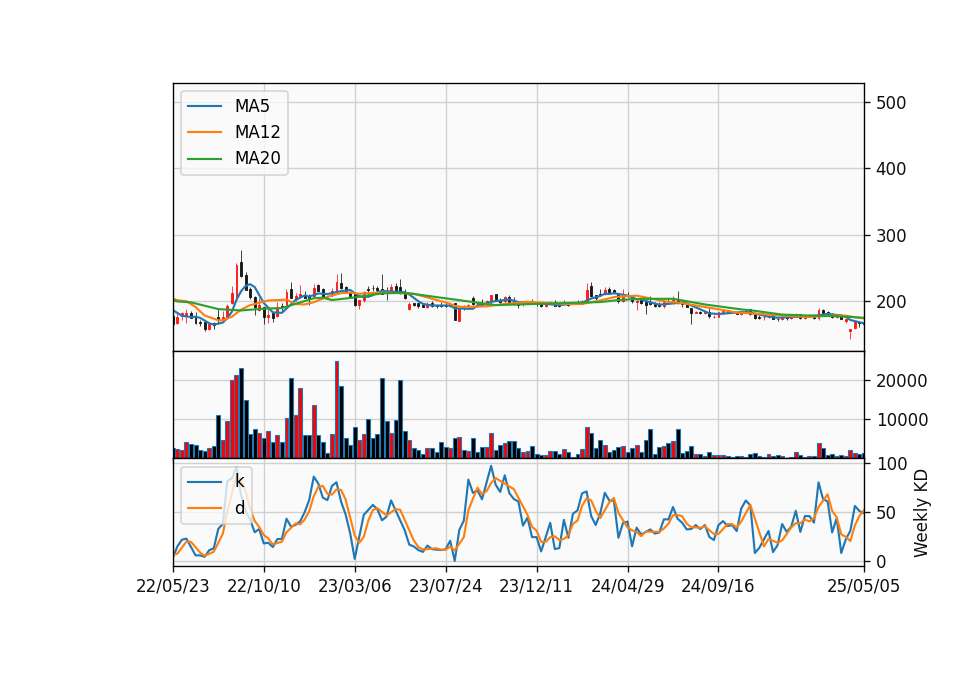Click the 25/05/05 date label
The width and height of the screenshot is (960, 690).
[x=863, y=586]
